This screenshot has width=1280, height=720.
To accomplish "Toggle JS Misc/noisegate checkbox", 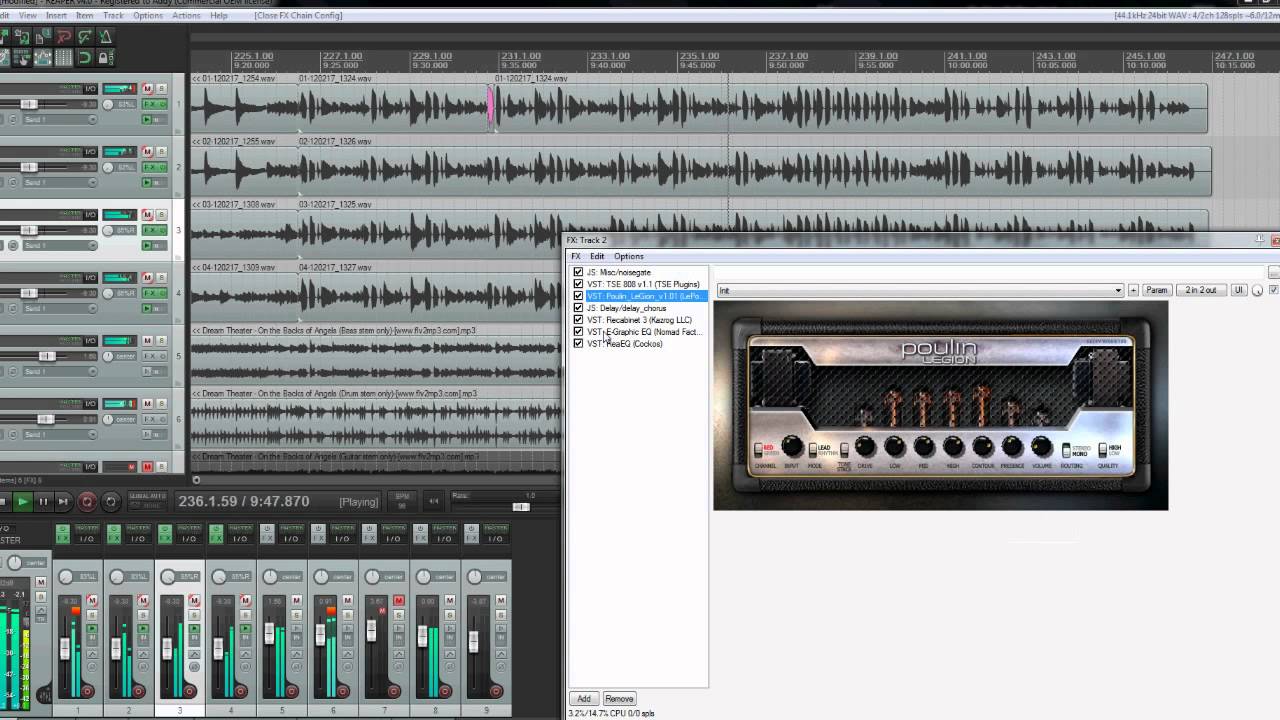I will pyautogui.click(x=578, y=272).
